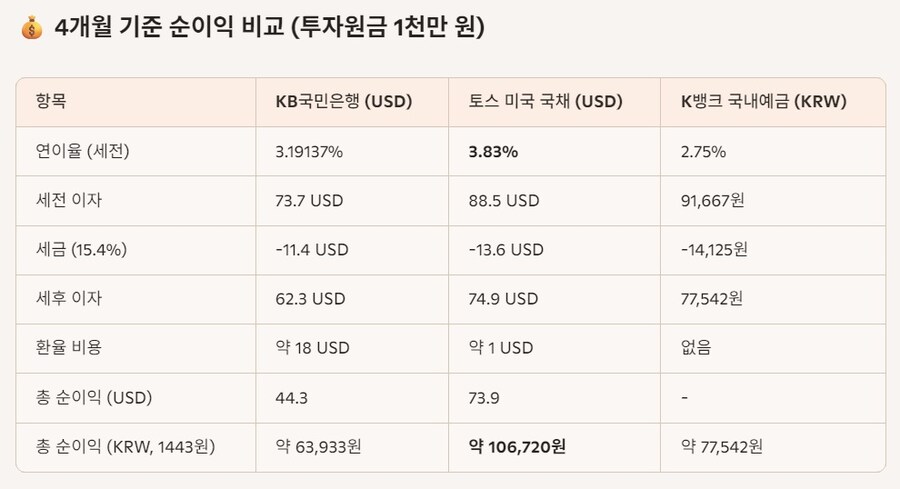Select the -14,125원 tax cell
900x489 pixels.
coord(714,250)
